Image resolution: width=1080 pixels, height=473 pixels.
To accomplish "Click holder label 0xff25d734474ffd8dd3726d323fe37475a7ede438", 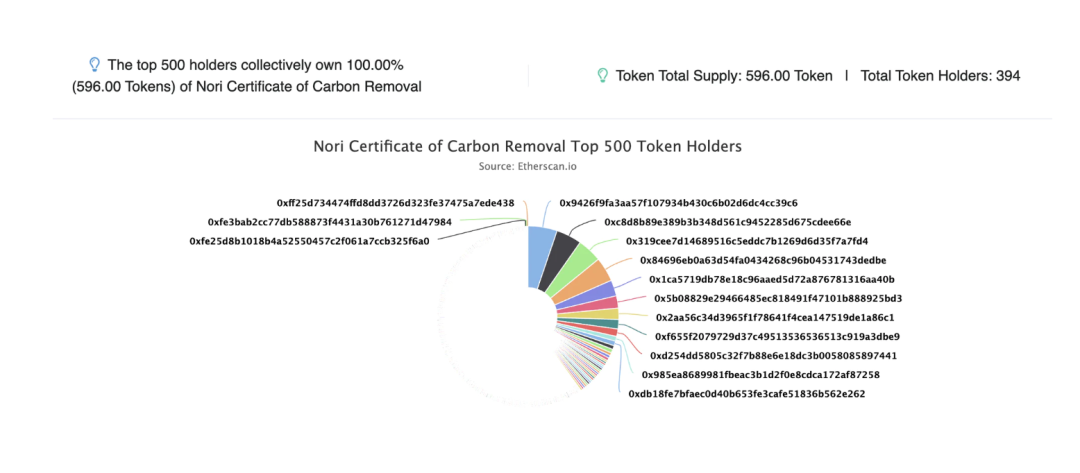I will coord(395,203).
